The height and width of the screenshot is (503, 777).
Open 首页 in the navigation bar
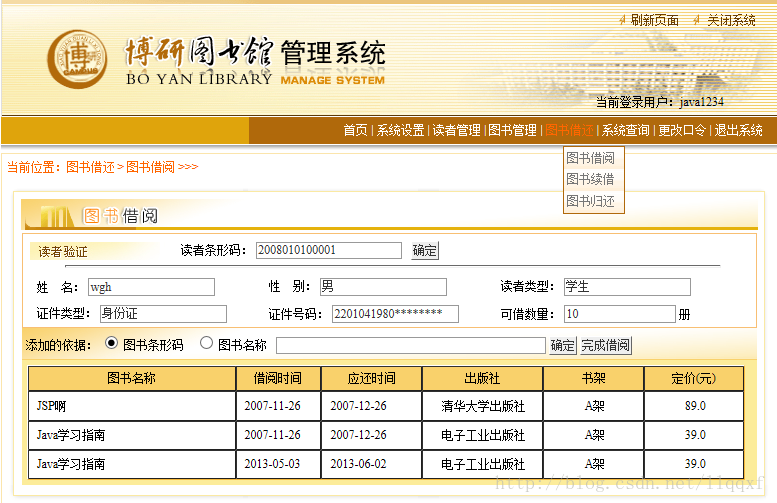pyautogui.click(x=355, y=130)
